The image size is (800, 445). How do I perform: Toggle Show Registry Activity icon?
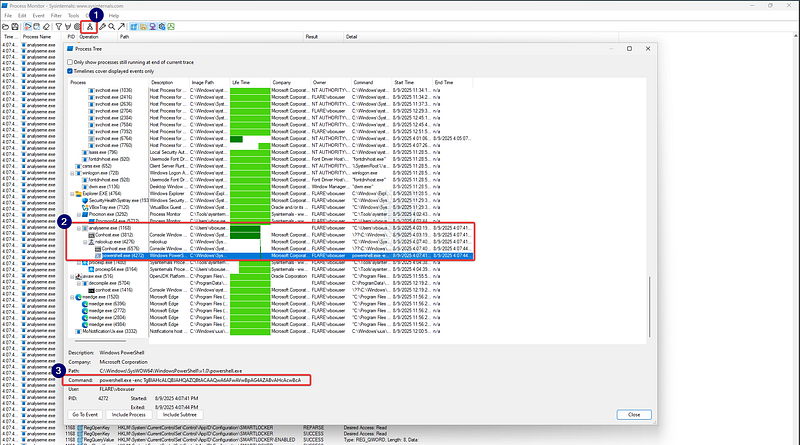134,27
